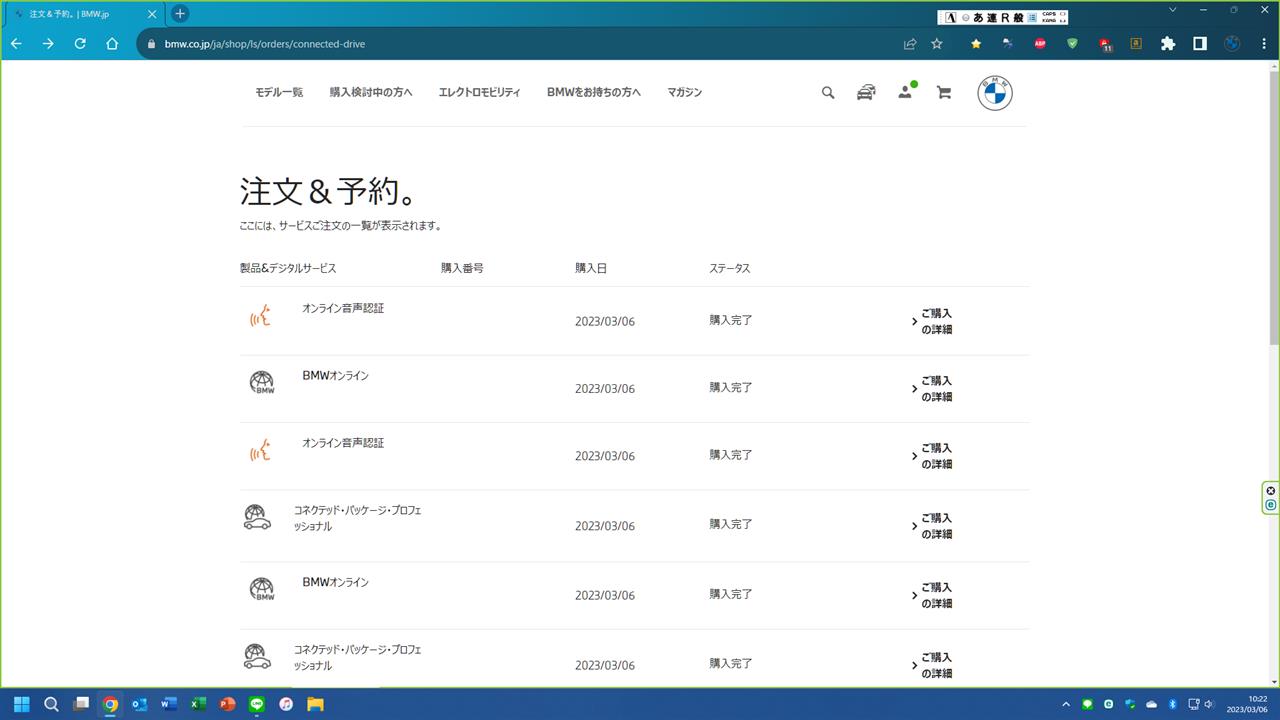The width and height of the screenshot is (1280, 720).
Task: Click the second オンライン音声認証 product name
Action: tap(343, 443)
